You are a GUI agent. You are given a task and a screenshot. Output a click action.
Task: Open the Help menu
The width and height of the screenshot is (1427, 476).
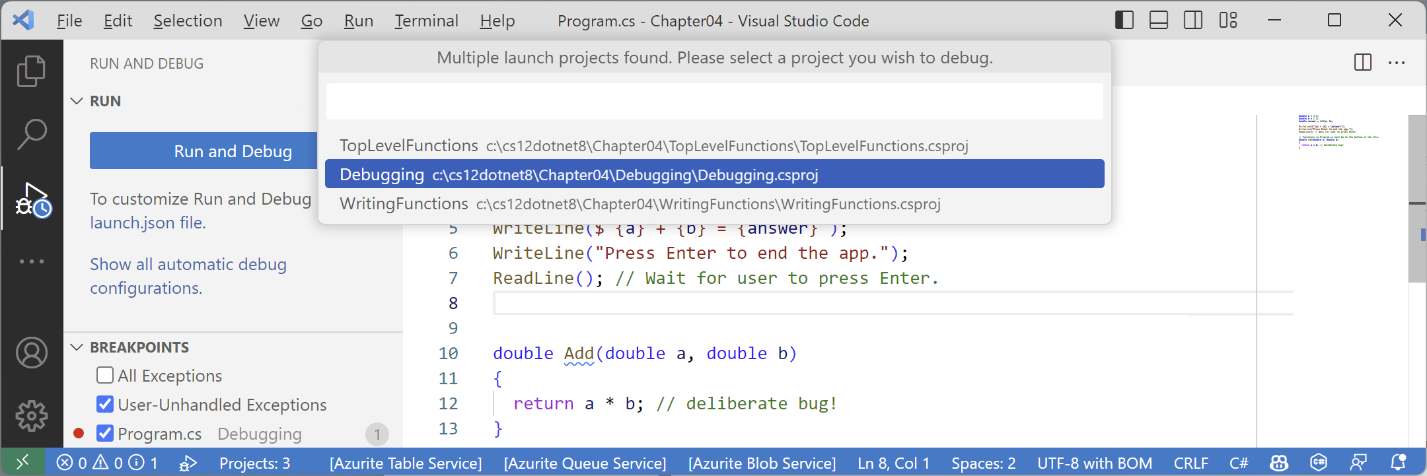pyautogui.click(x=497, y=20)
